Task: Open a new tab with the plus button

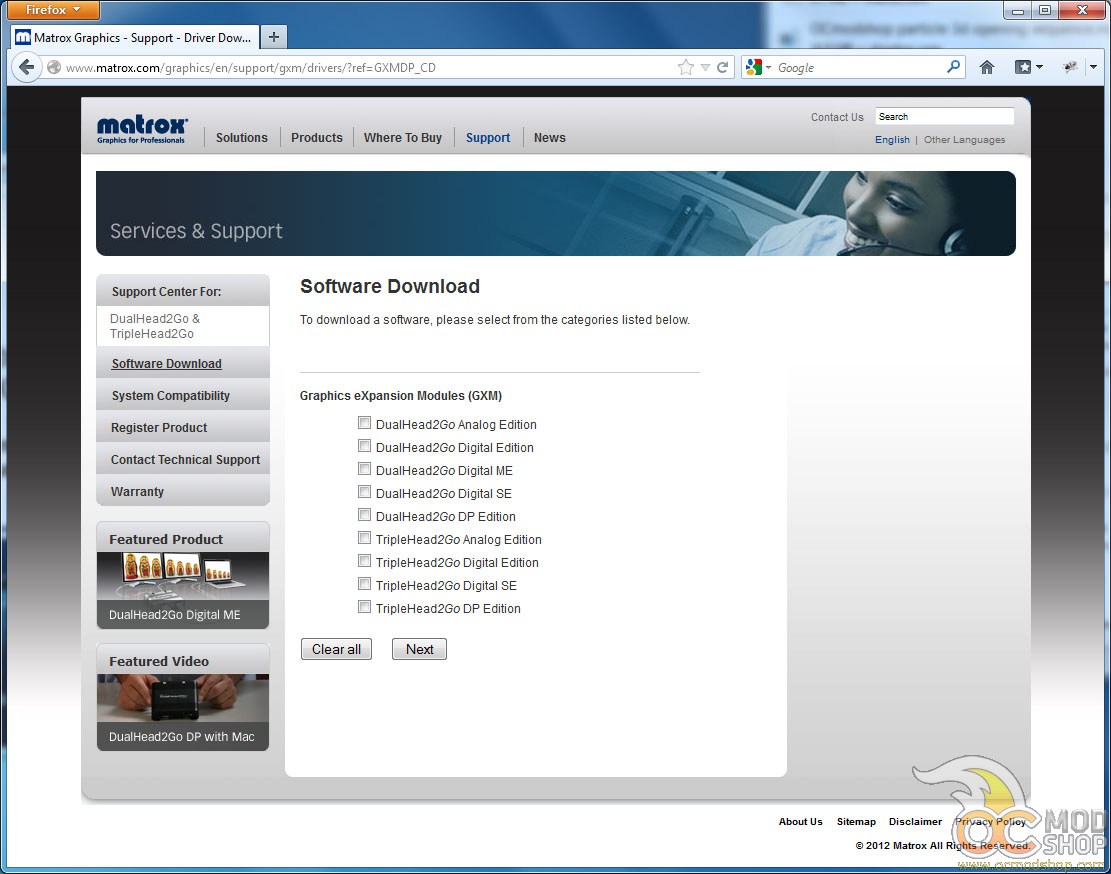Action: [x=273, y=37]
